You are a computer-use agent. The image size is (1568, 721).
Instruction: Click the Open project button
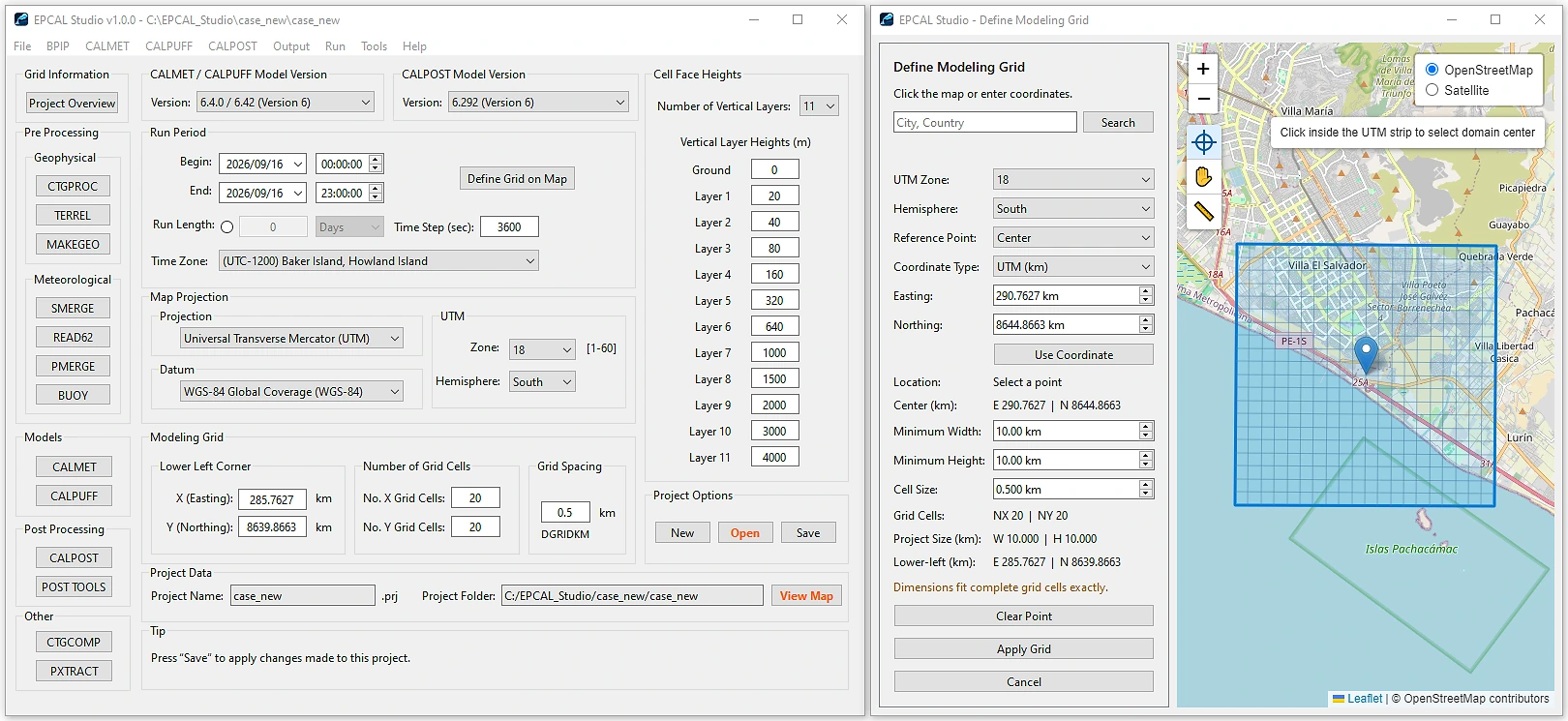pos(745,533)
